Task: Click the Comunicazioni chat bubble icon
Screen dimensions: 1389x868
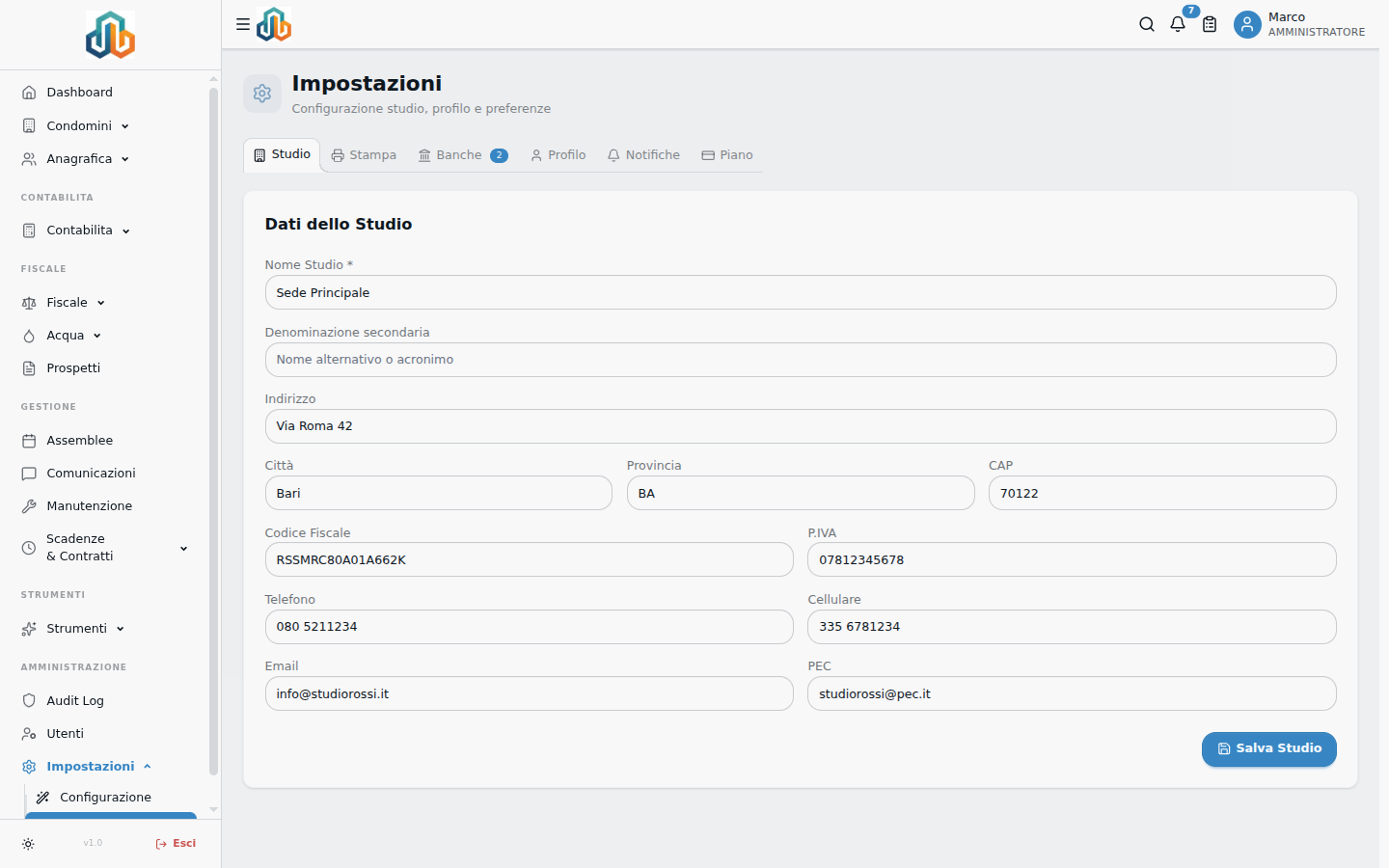Action: (29, 474)
